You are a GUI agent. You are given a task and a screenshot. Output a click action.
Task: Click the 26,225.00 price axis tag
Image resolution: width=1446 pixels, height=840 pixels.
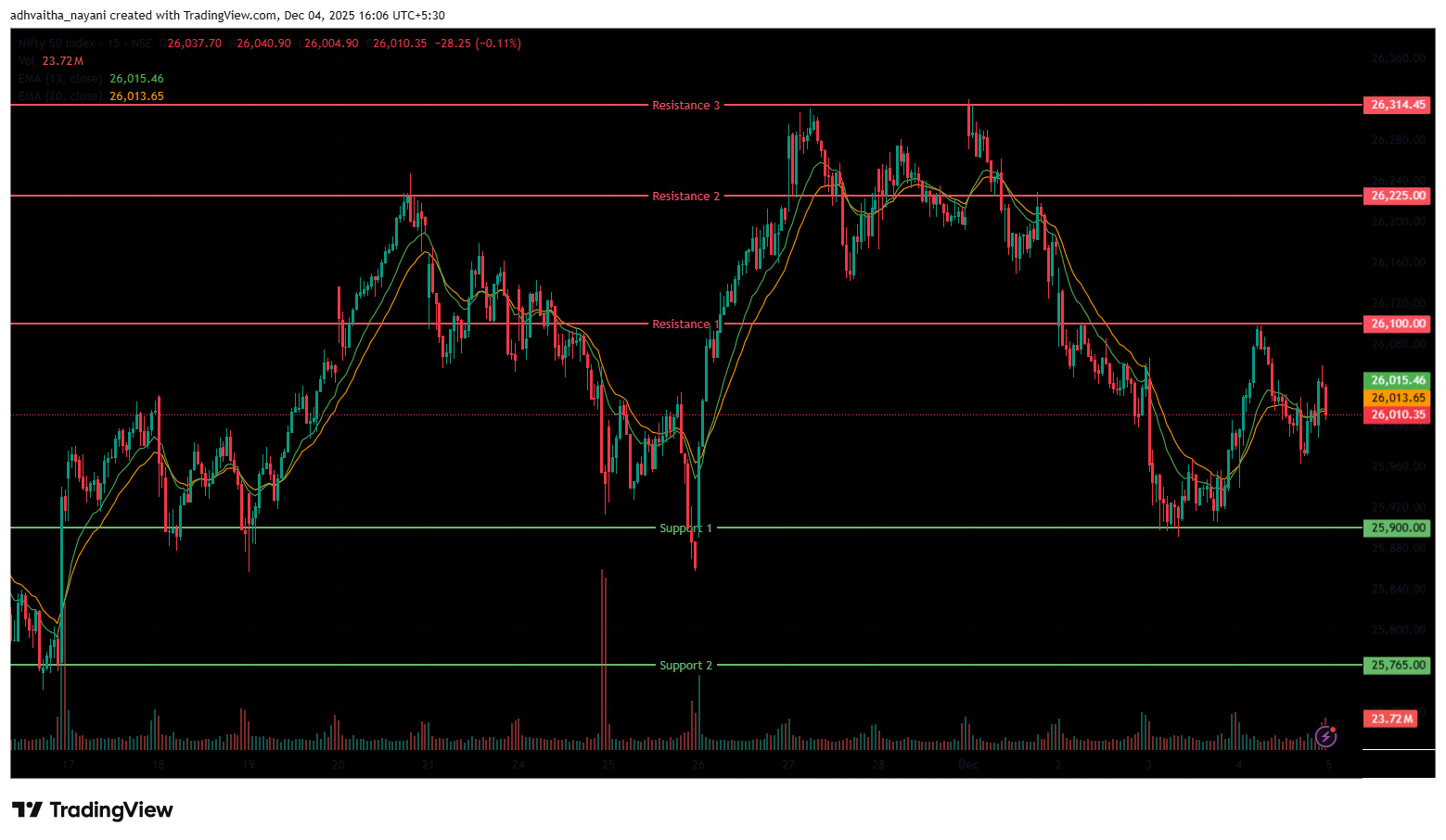[x=1397, y=196]
